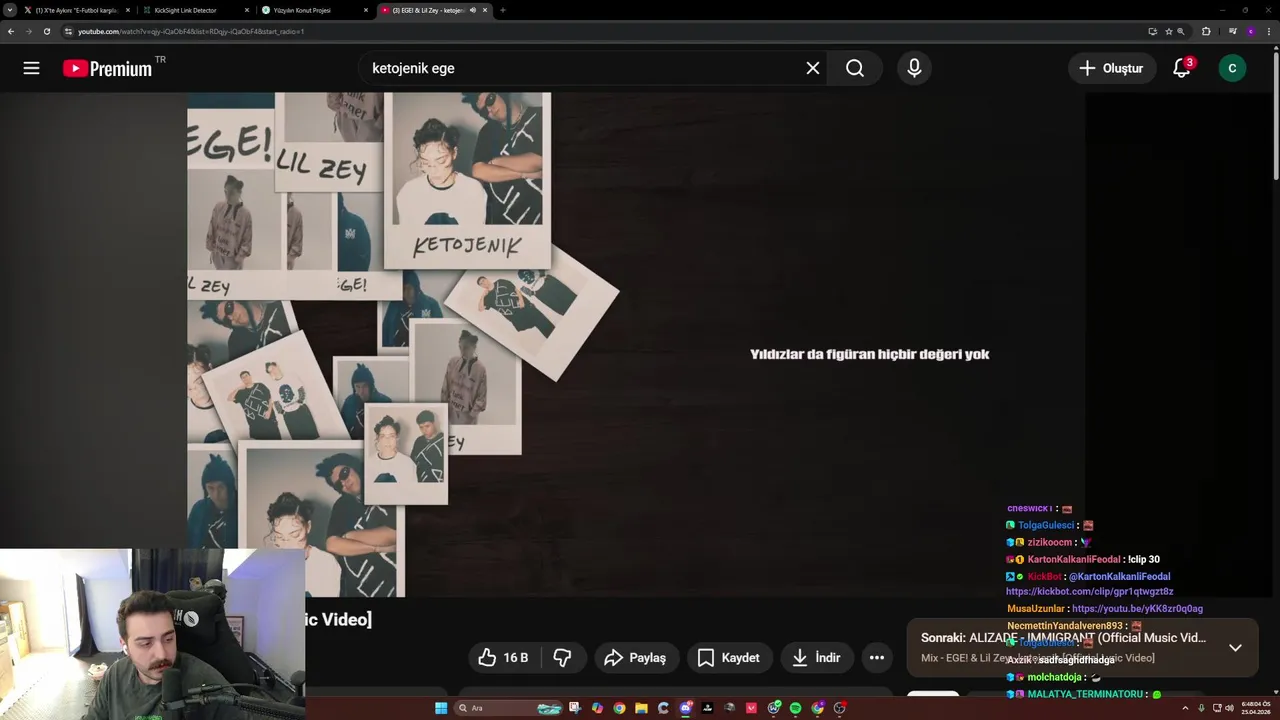The height and width of the screenshot is (720, 1280).
Task: Open the YouTube account avatar menu
Action: [1232, 68]
